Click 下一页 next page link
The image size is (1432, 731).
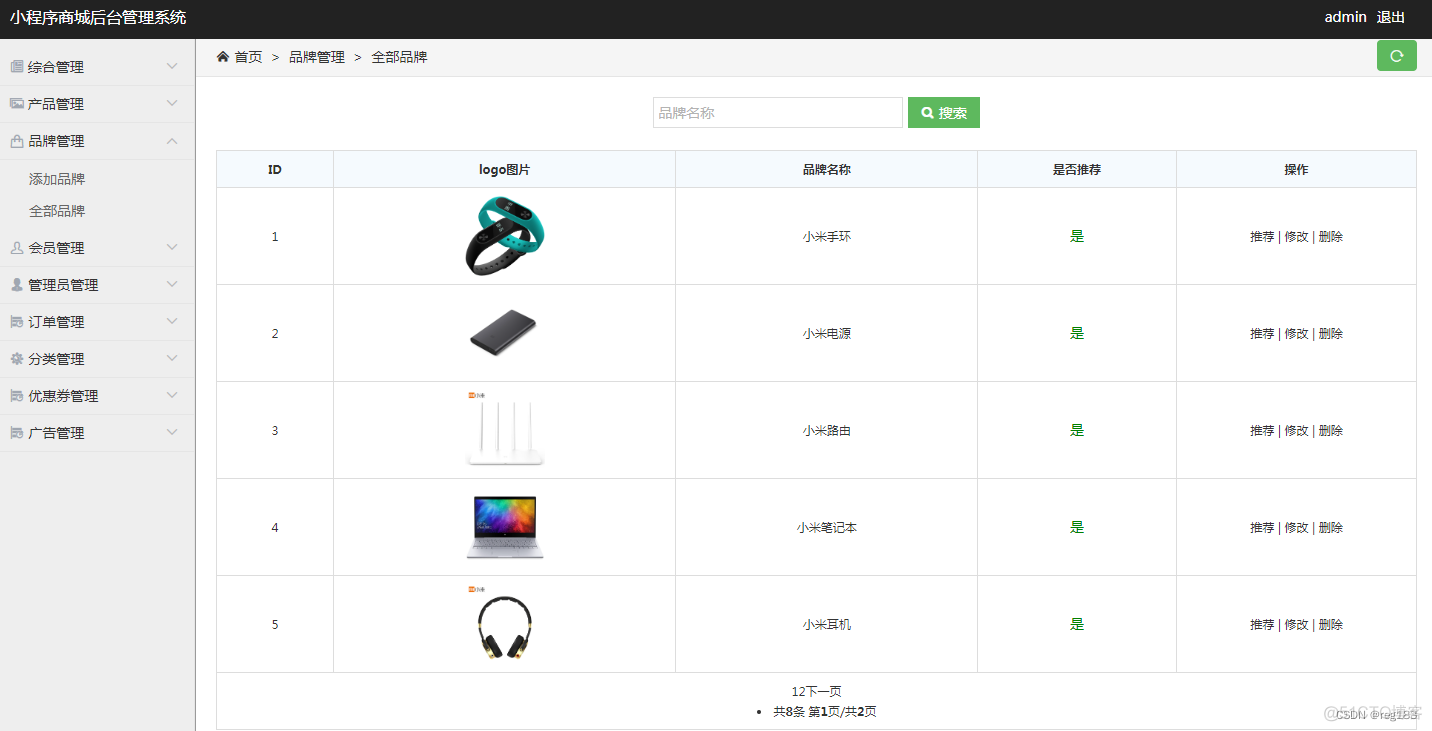pyautogui.click(x=824, y=692)
